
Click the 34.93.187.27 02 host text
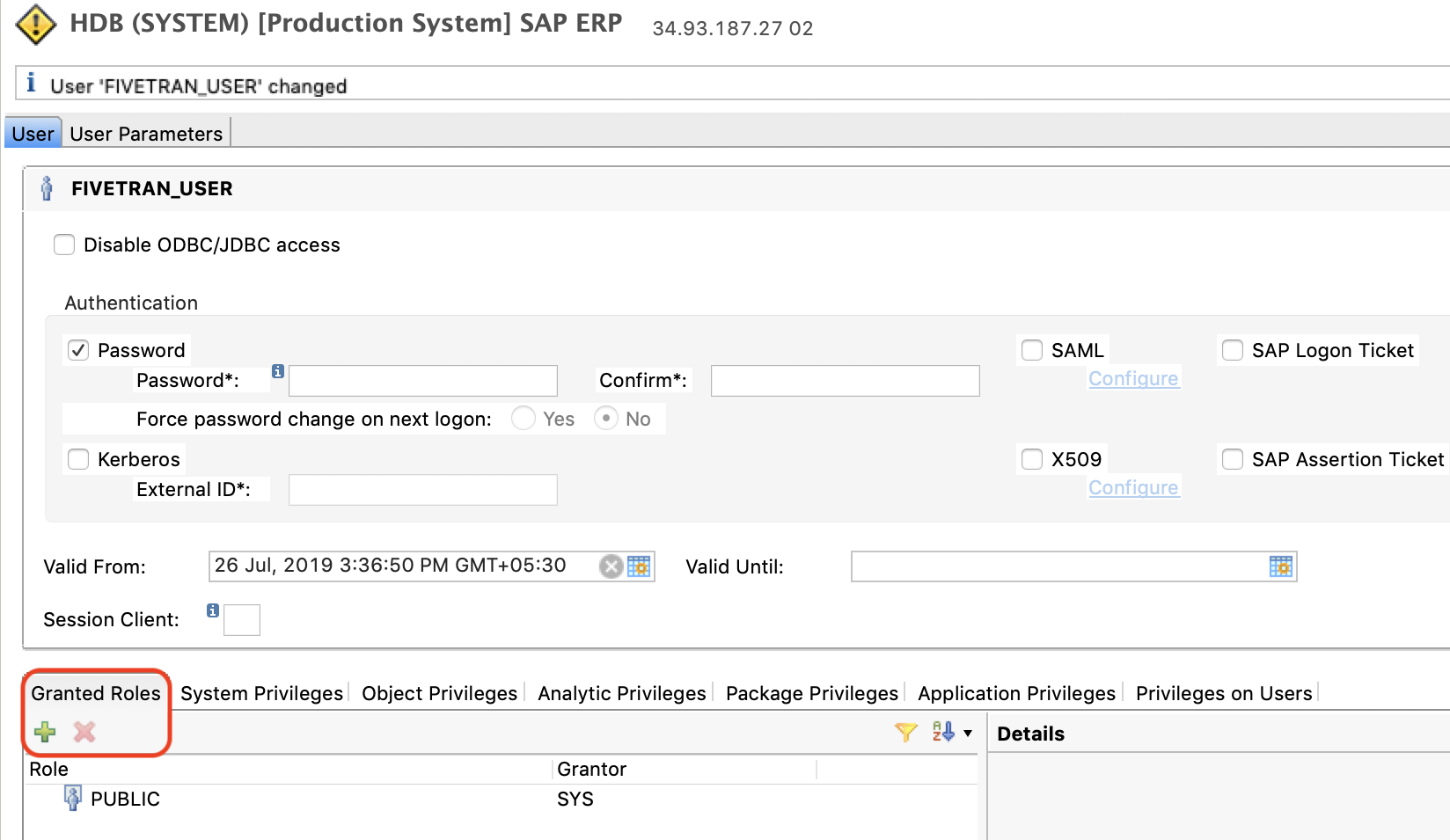[x=732, y=28]
